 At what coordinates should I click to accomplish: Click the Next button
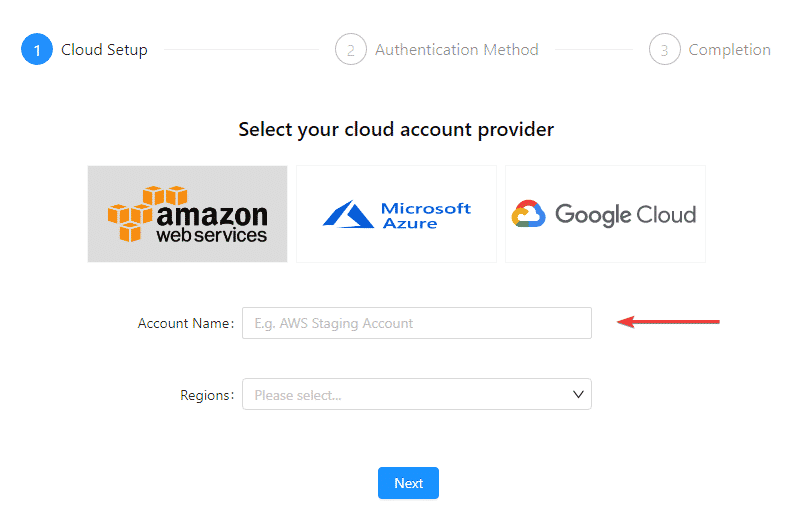pyautogui.click(x=408, y=483)
